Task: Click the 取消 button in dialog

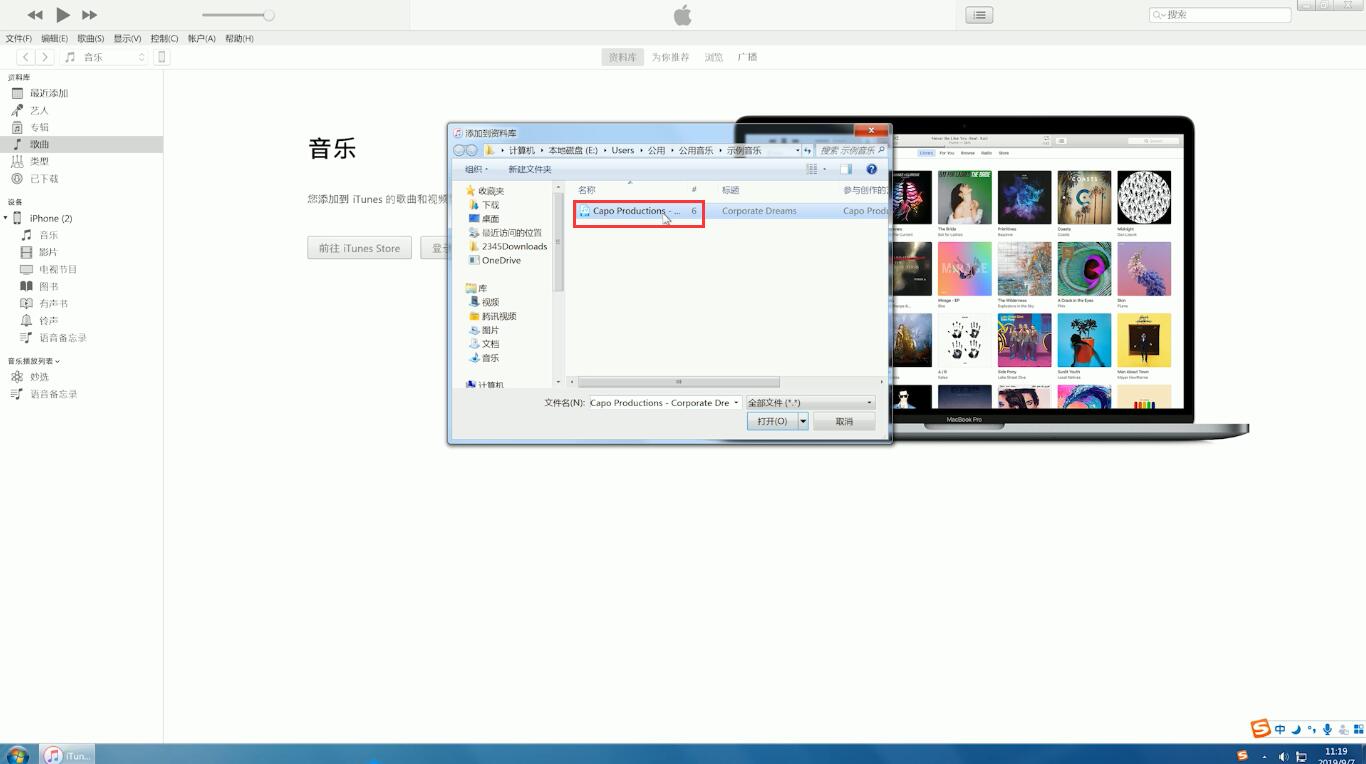Action: click(845, 422)
